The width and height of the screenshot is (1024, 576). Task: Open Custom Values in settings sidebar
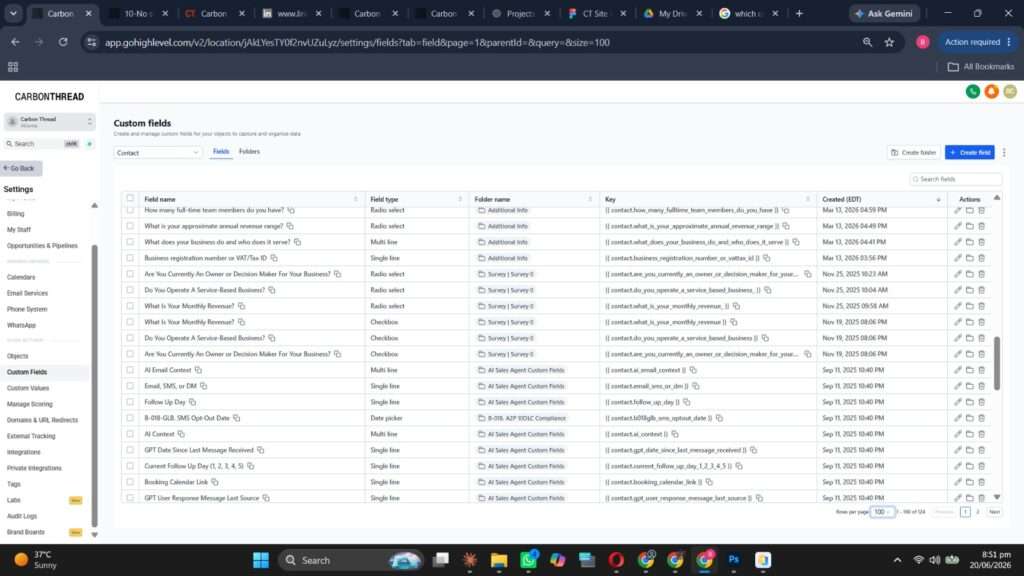[x=28, y=388]
